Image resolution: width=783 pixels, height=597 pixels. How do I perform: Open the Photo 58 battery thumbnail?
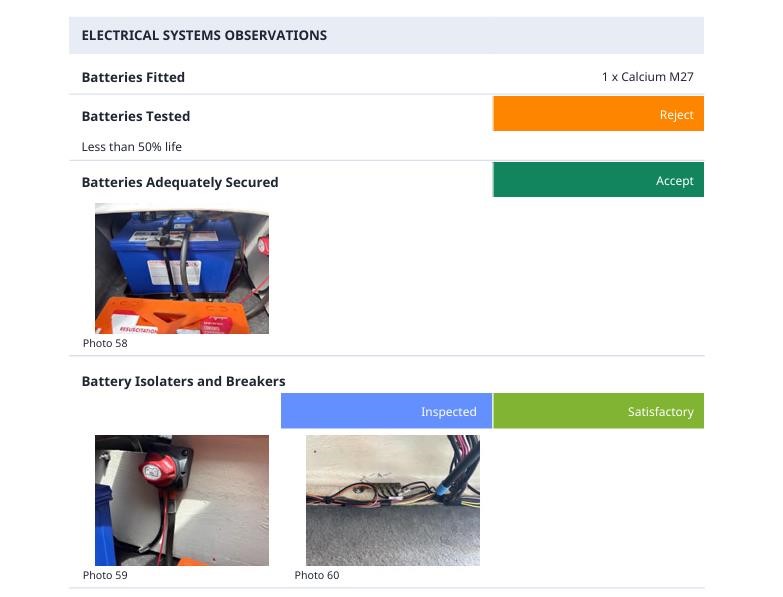point(181,268)
